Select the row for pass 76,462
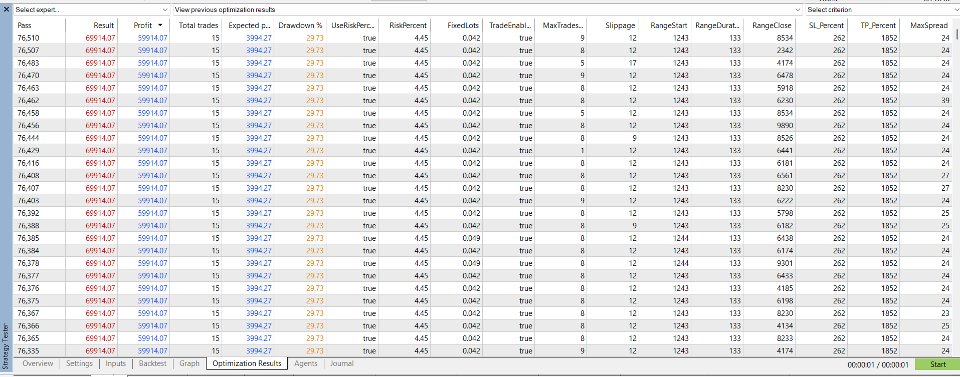The image size is (960, 377). pos(482,100)
